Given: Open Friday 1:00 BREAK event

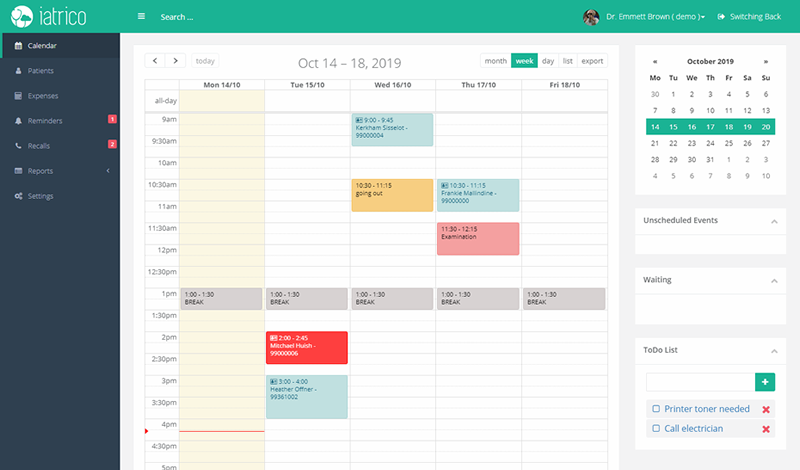Looking at the screenshot, I should [x=564, y=299].
